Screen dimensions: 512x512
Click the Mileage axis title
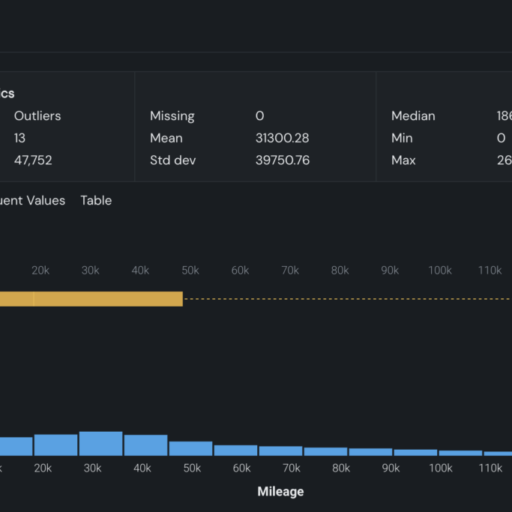(x=281, y=492)
